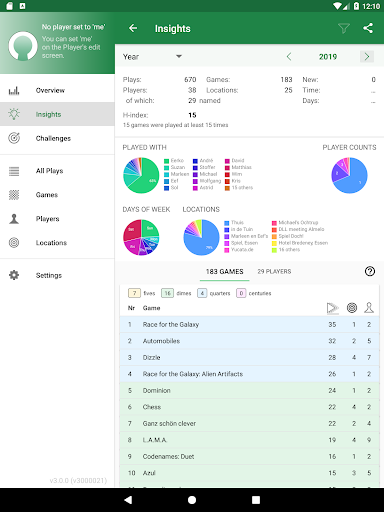Tap the filter funnel icon
The width and height of the screenshot is (384, 512).
tap(343, 28)
